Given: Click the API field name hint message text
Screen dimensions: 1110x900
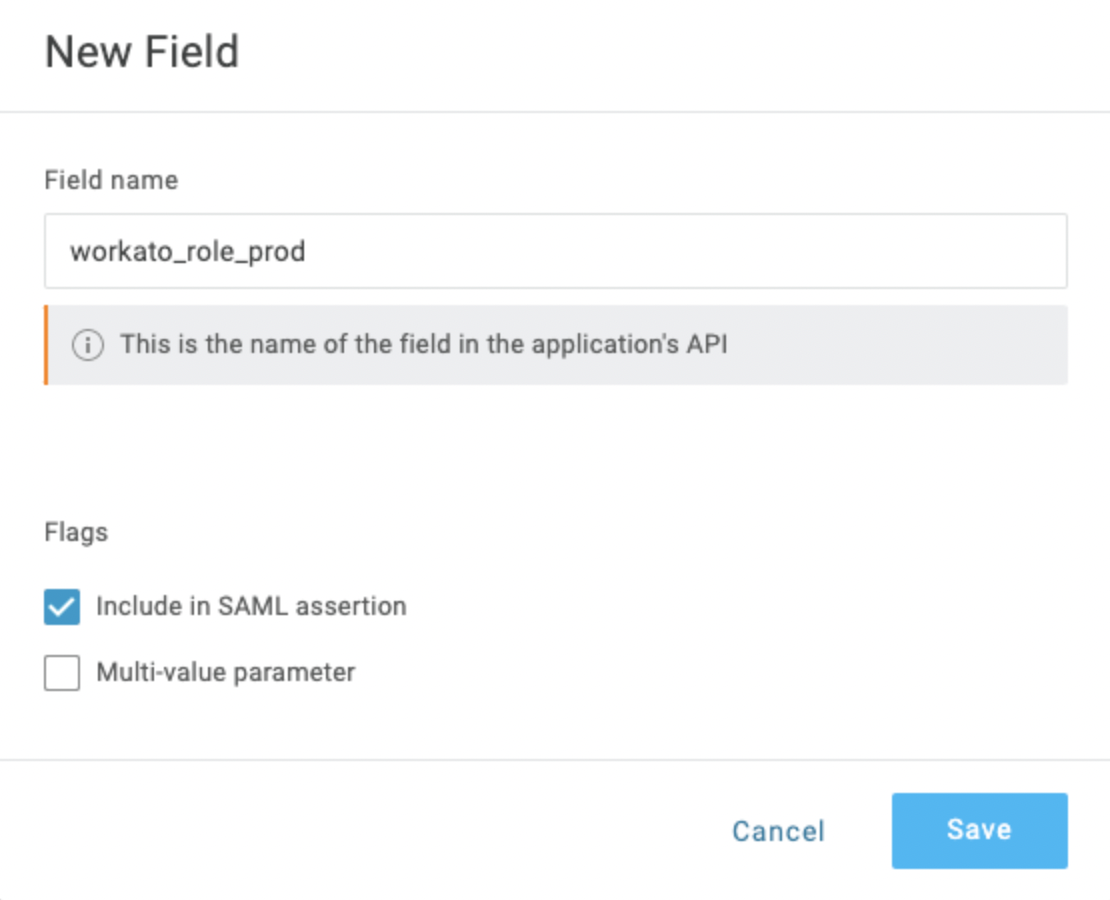Looking at the screenshot, I should (x=424, y=345).
